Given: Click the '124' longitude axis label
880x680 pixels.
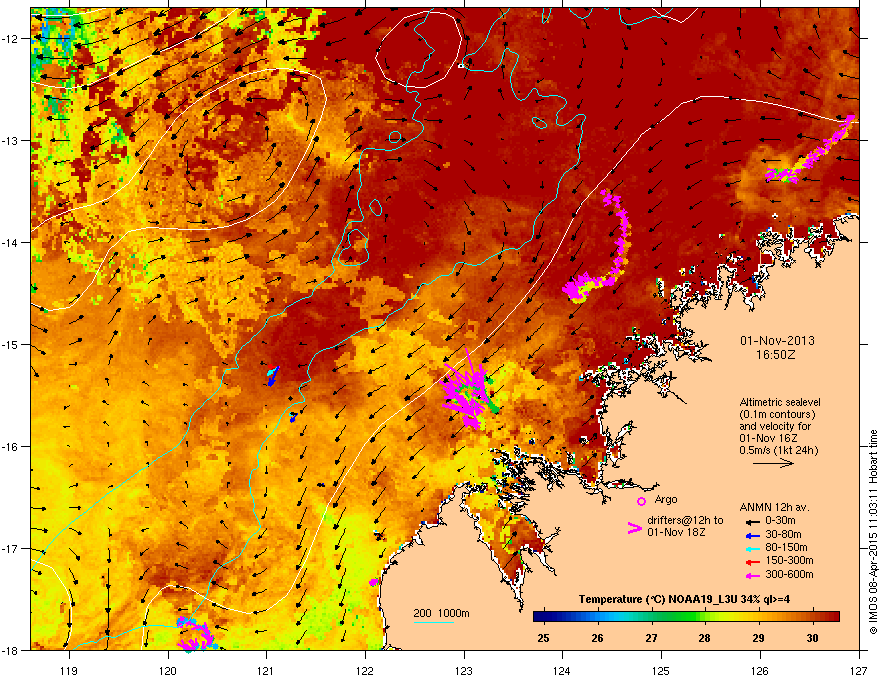Looking at the screenshot, I should point(562,670).
